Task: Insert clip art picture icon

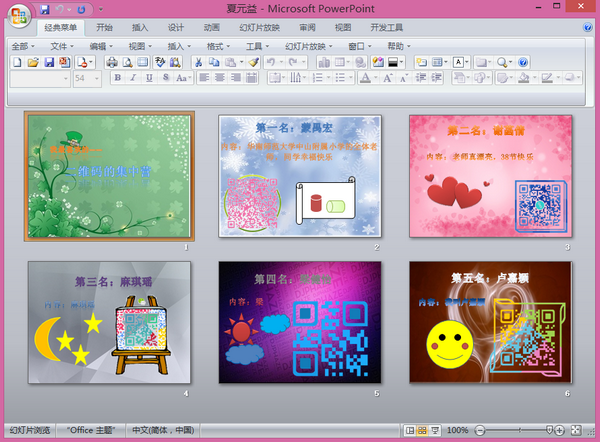Action: pos(378,62)
